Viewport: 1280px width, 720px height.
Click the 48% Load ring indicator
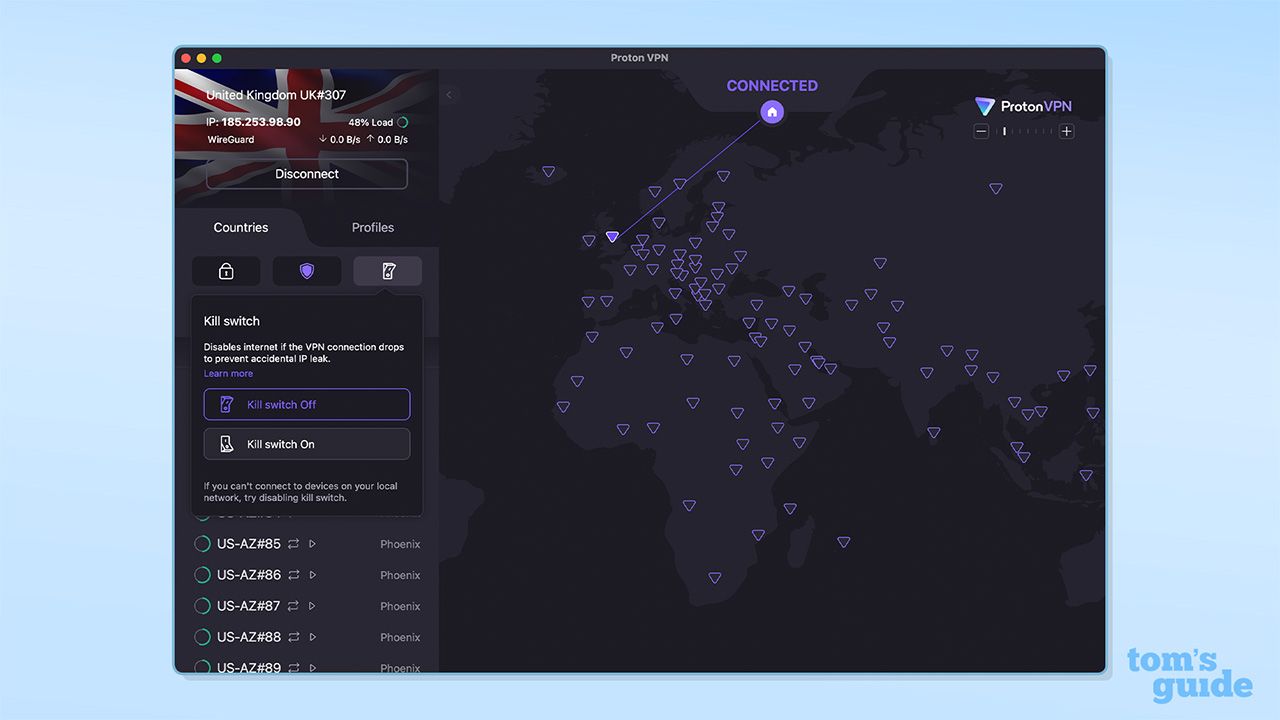click(402, 122)
